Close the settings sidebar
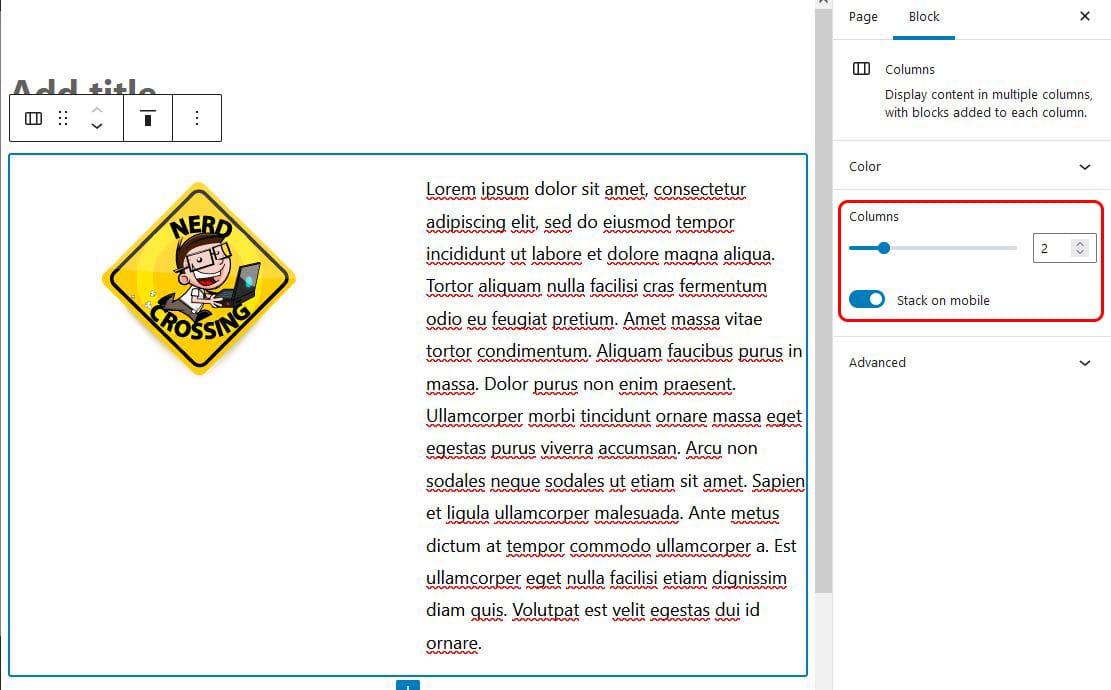Image resolution: width=1111 pixels, height=690 pixels. pos(1085,17)
